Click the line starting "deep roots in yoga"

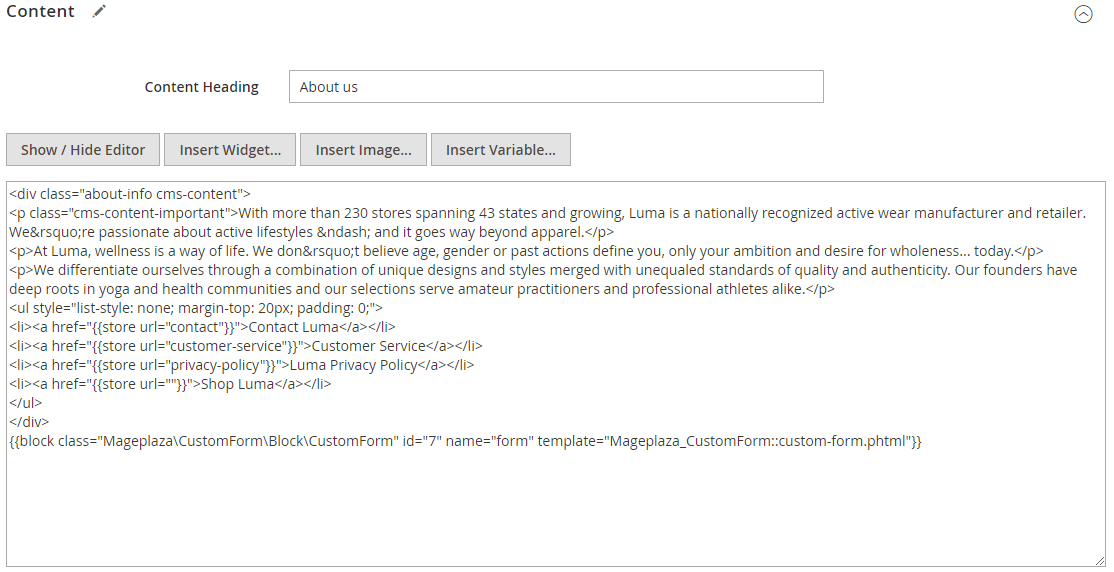pyautogui.click(x=422, y=289)
